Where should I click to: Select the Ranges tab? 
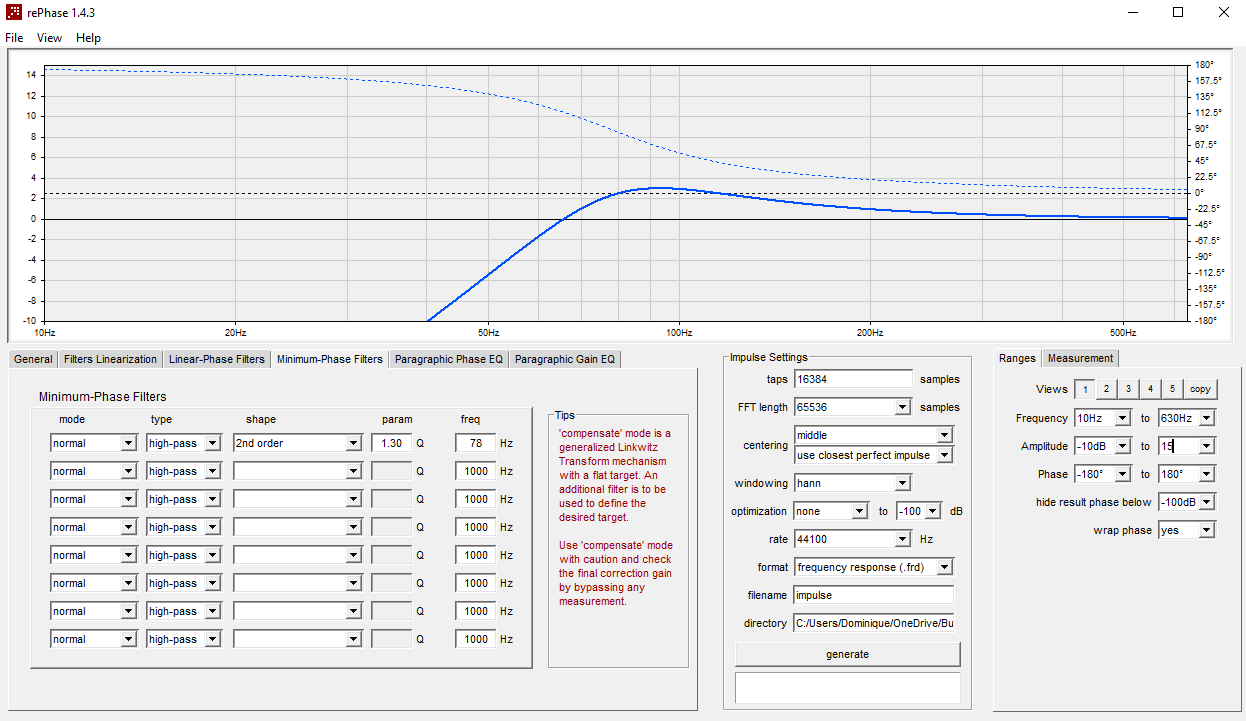click(x=1017, y=358)
